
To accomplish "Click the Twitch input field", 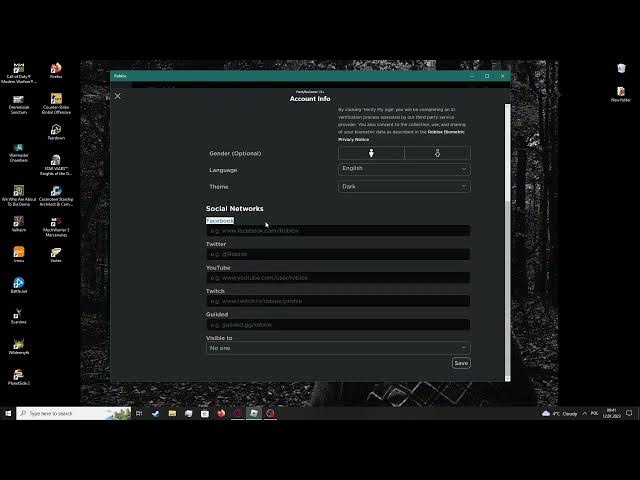I will point(338,301).
